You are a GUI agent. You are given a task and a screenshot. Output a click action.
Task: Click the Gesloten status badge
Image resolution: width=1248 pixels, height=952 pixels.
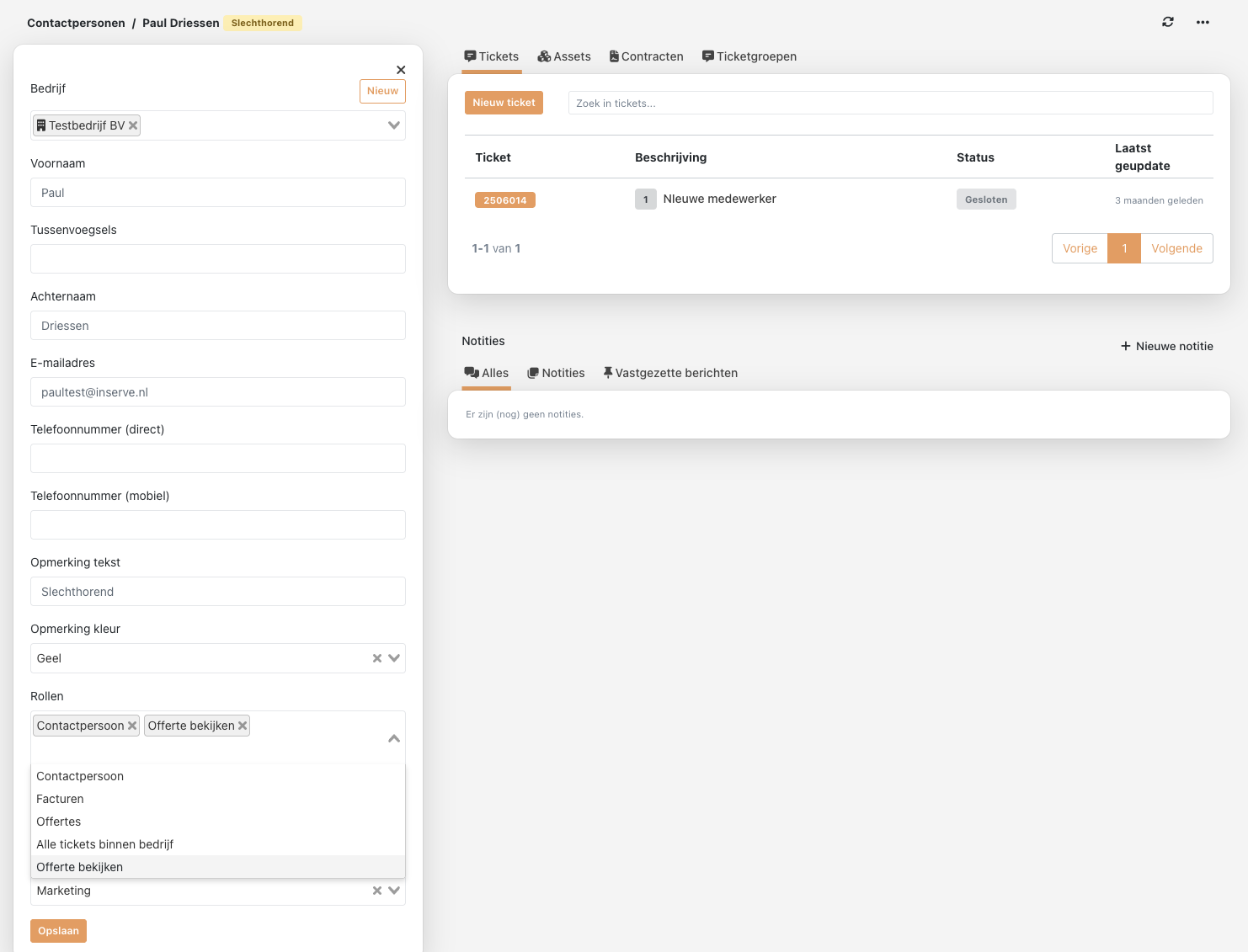[986, 199]
